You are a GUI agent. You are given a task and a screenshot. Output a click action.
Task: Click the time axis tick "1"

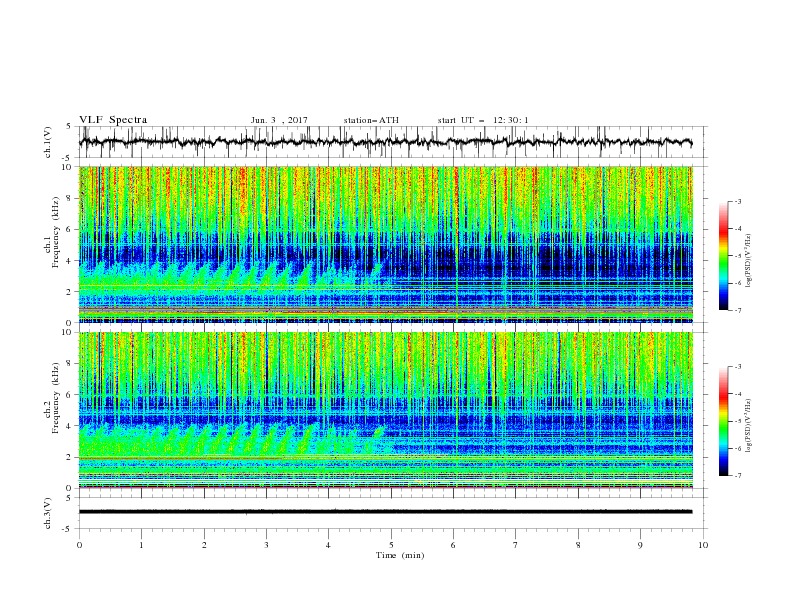(141, 545)
